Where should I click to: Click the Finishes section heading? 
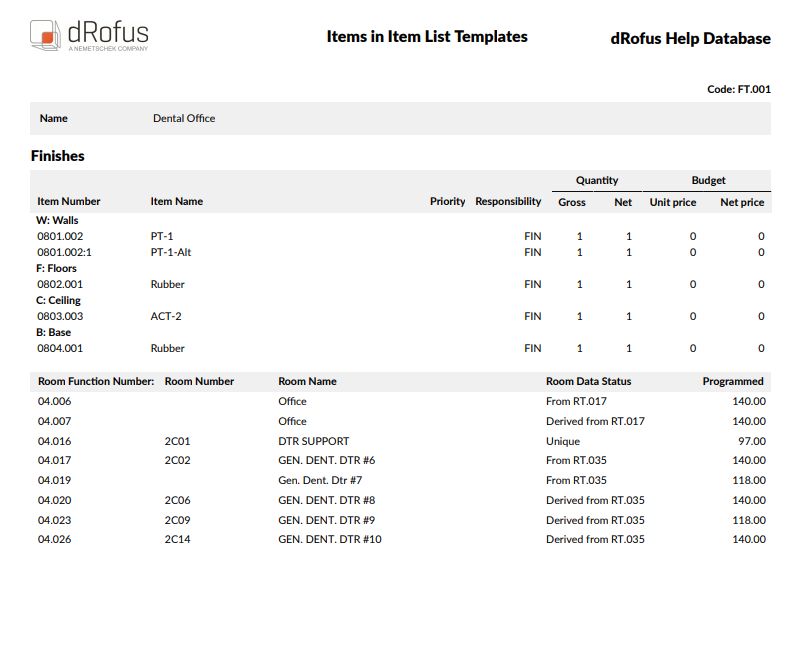pyautogui.click(x=56, y=156)
